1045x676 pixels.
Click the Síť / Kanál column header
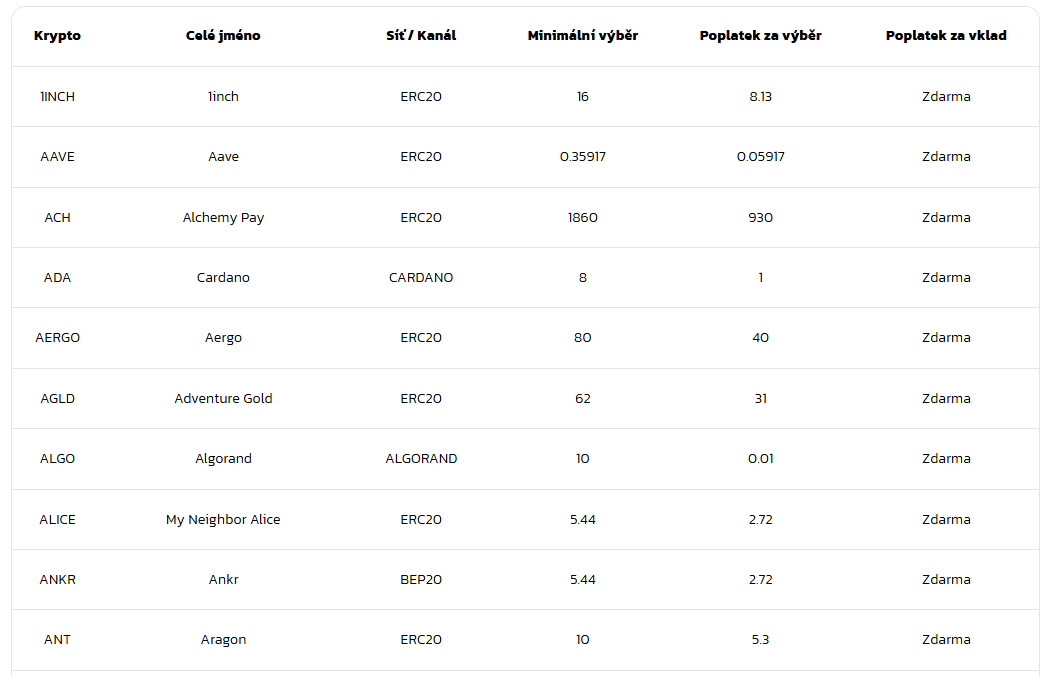(421, 36)
